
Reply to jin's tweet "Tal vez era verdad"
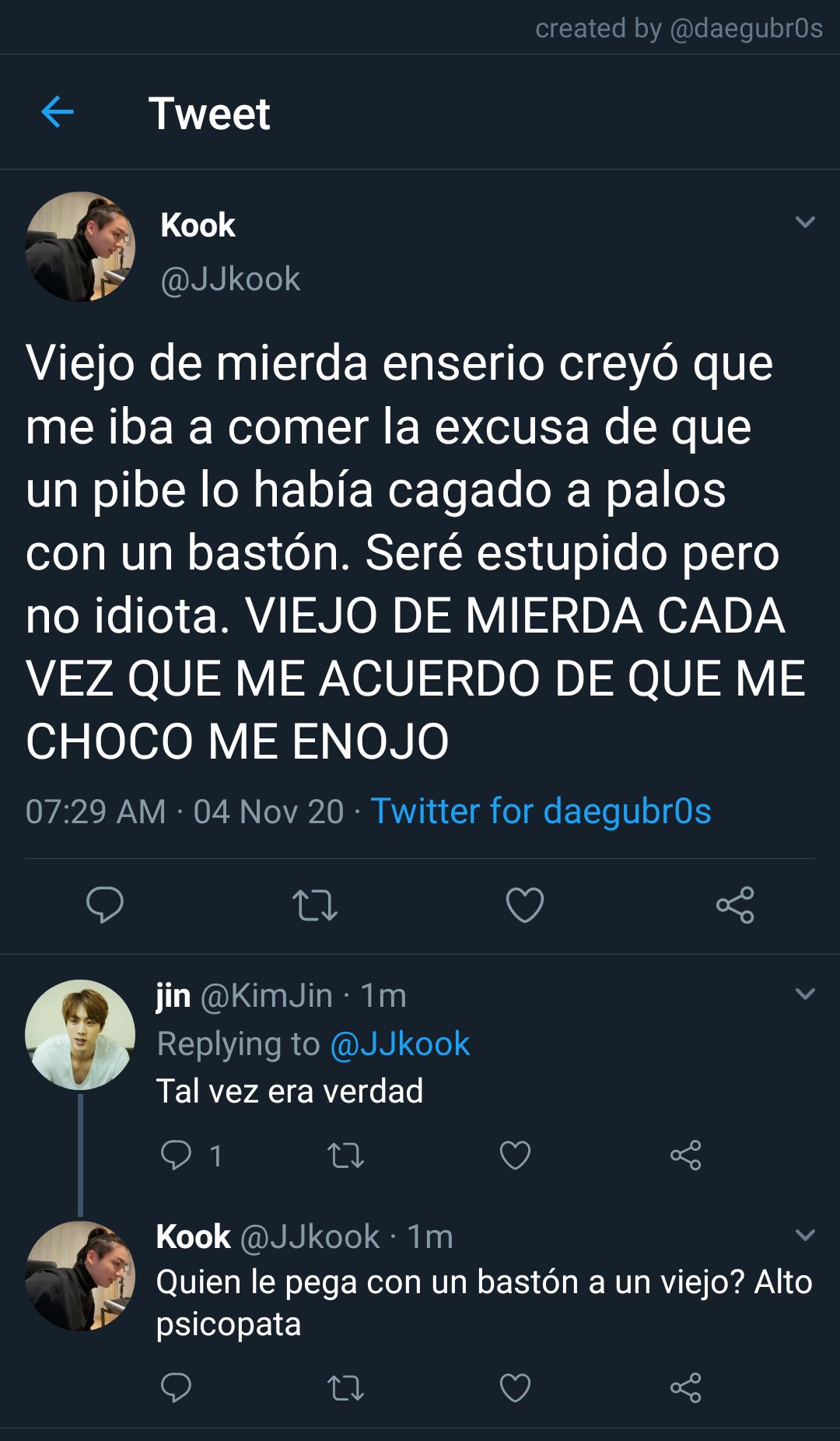pyautogui.click(x=176, y=1155)
